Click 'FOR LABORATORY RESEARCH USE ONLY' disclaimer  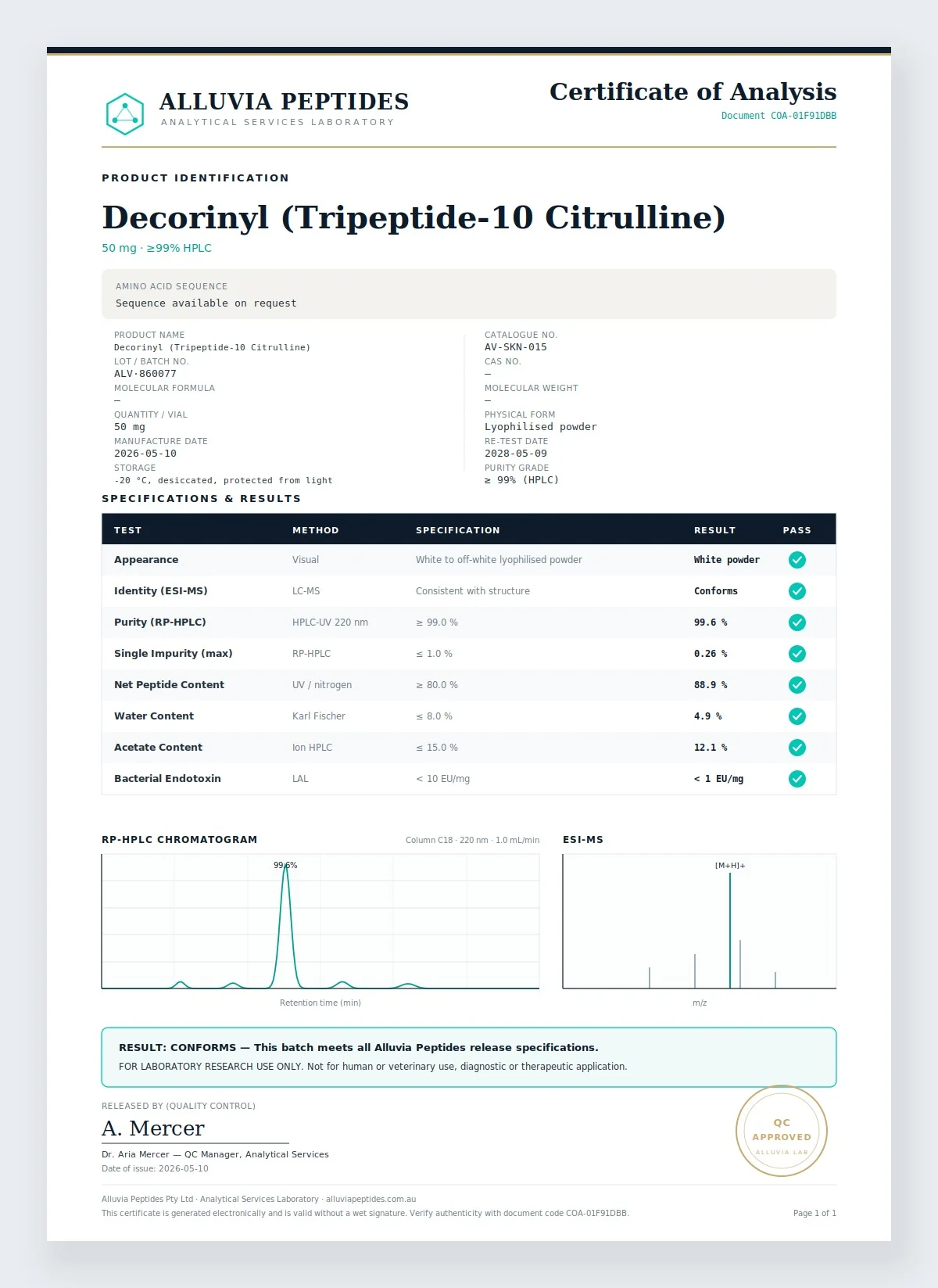point(373,1067)
